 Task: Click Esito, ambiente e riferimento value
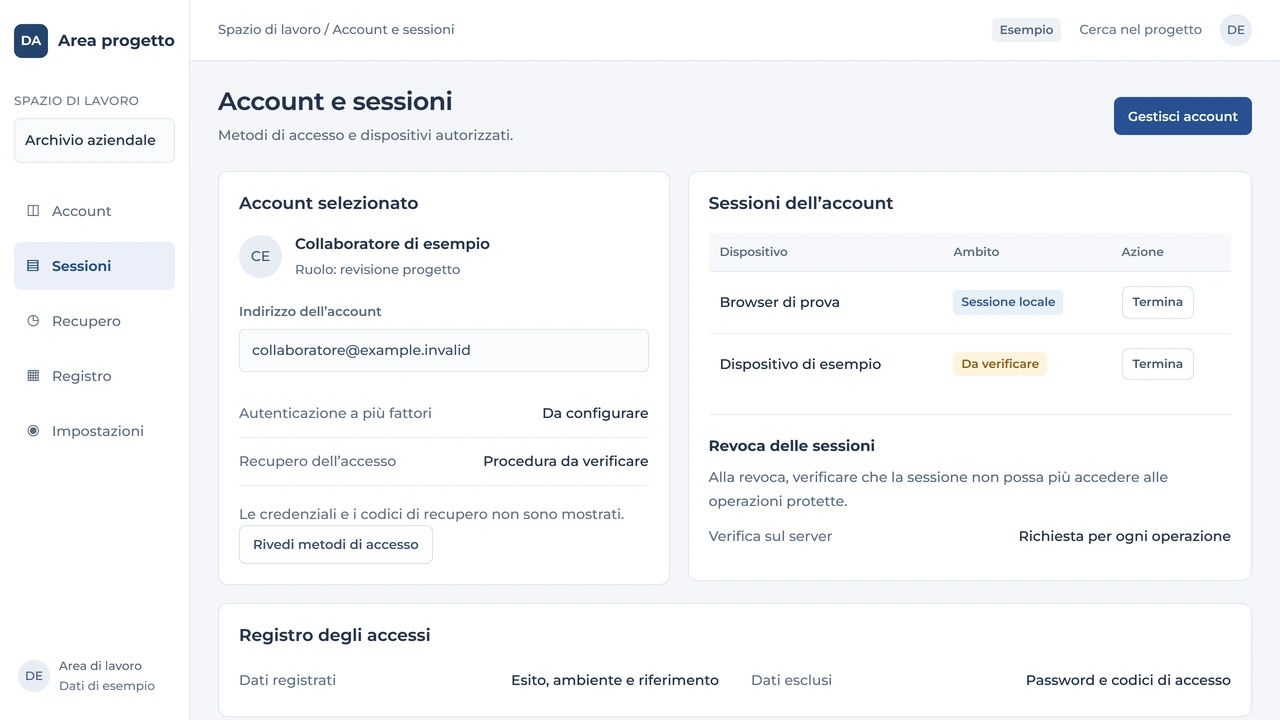coord(615,680)
